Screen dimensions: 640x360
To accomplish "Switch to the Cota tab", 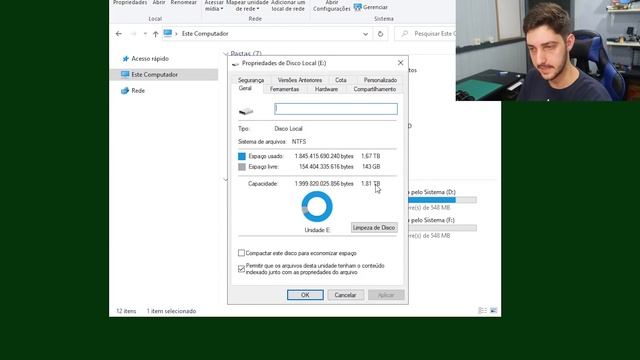I will [x=341, y=80].
